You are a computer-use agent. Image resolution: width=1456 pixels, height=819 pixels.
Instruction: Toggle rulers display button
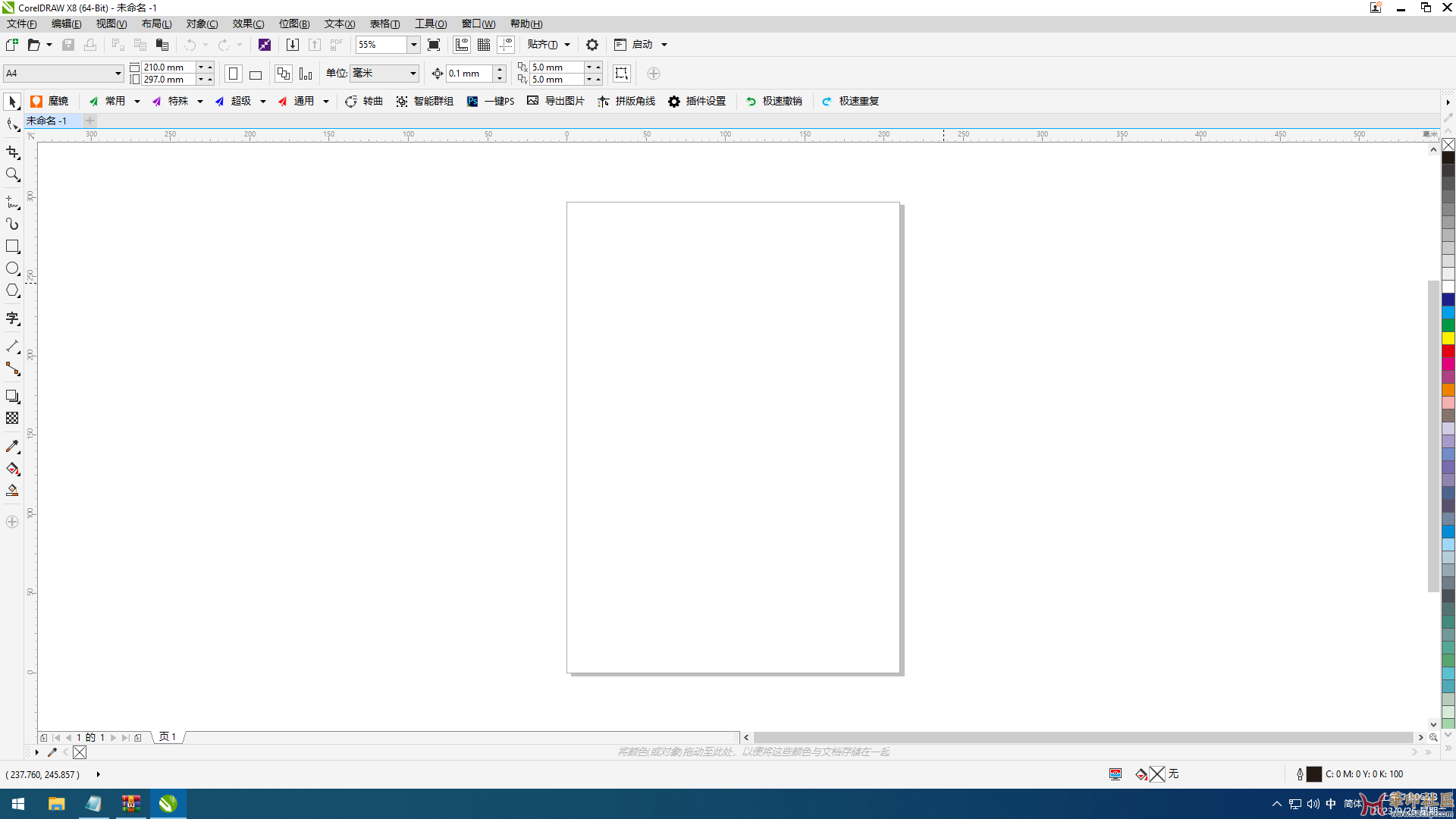[462, 45]
